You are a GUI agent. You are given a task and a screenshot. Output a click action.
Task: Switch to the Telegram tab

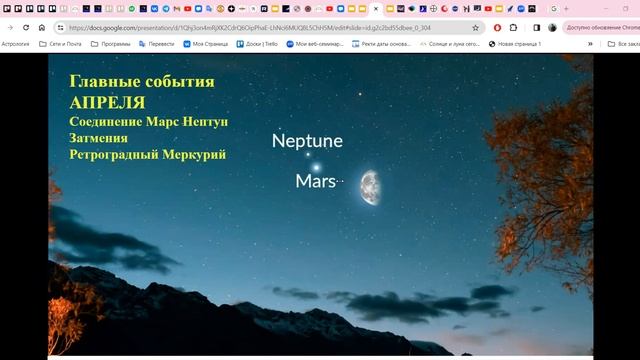pyautogui.click(x=166, y=9)
